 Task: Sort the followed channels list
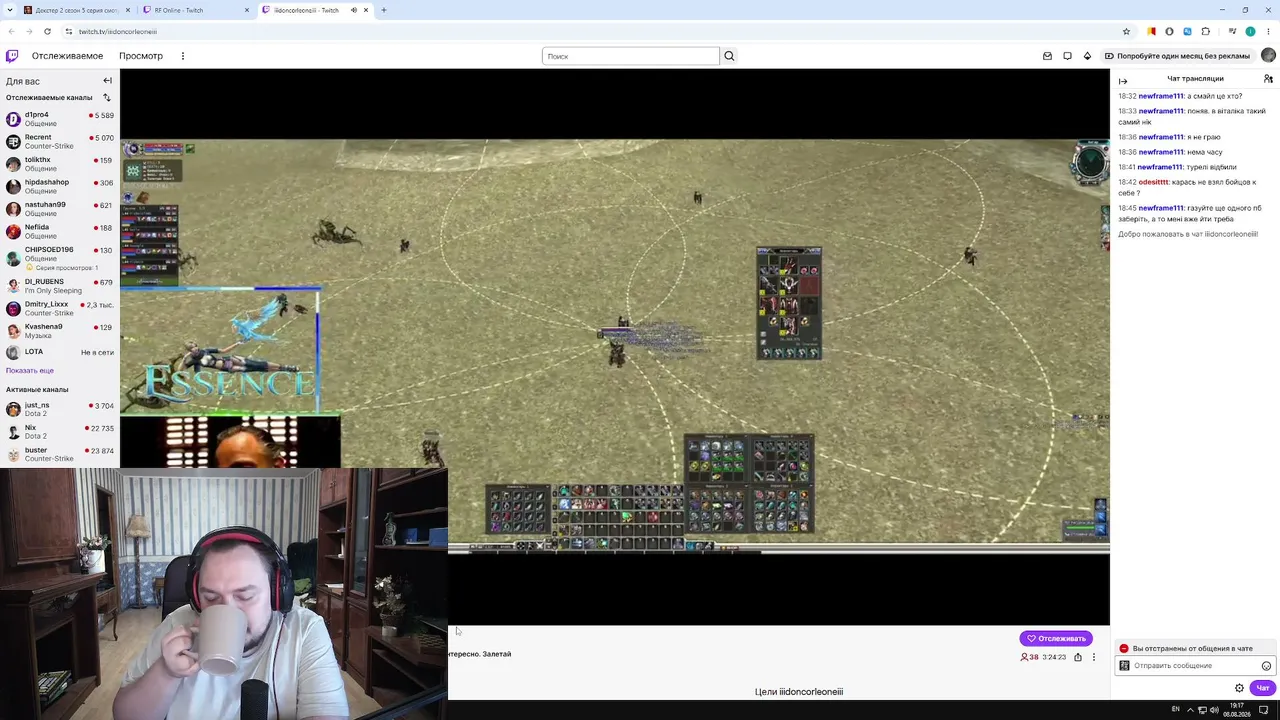[x=107, y=98]
